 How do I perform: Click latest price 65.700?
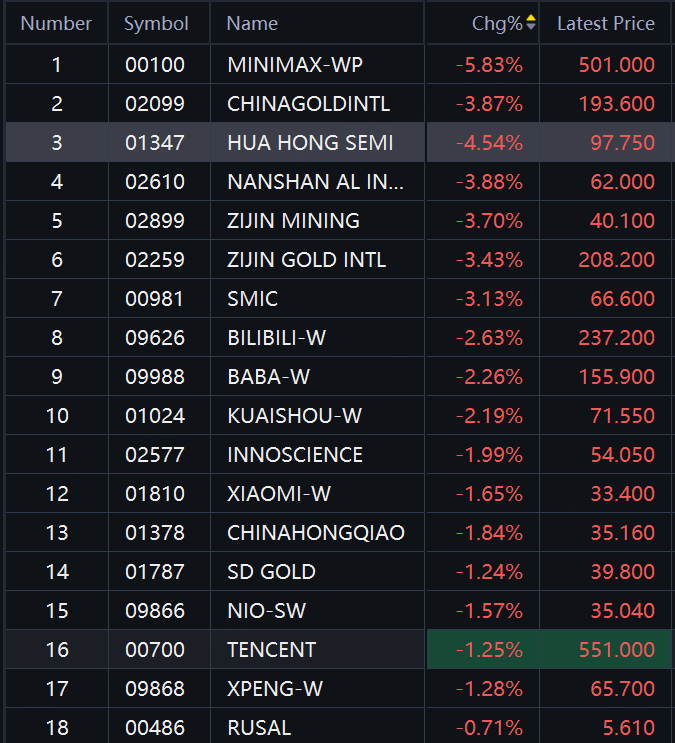click(x=622, y=689)
